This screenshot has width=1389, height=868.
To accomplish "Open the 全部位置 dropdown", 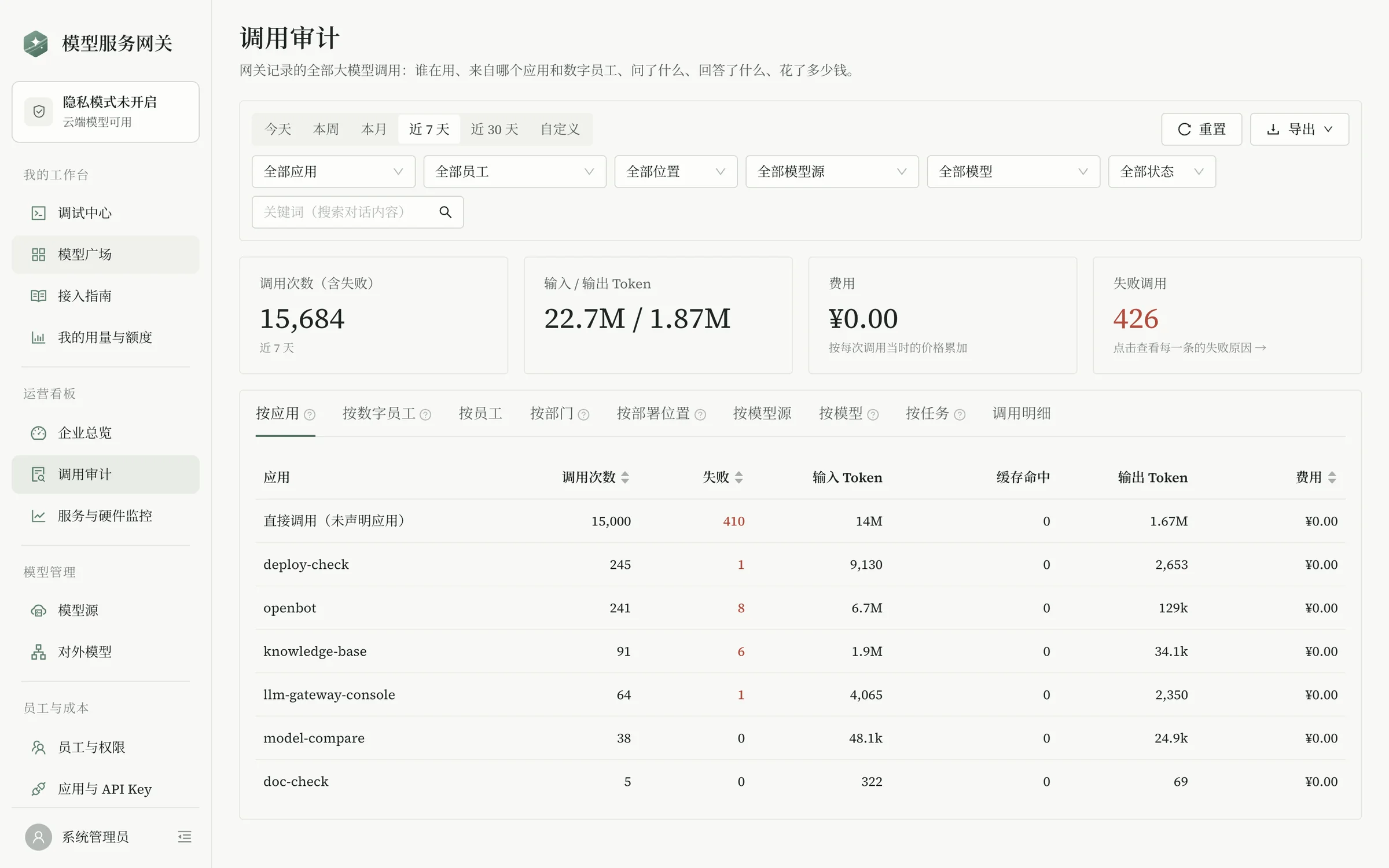I will [x=676, y=172].
